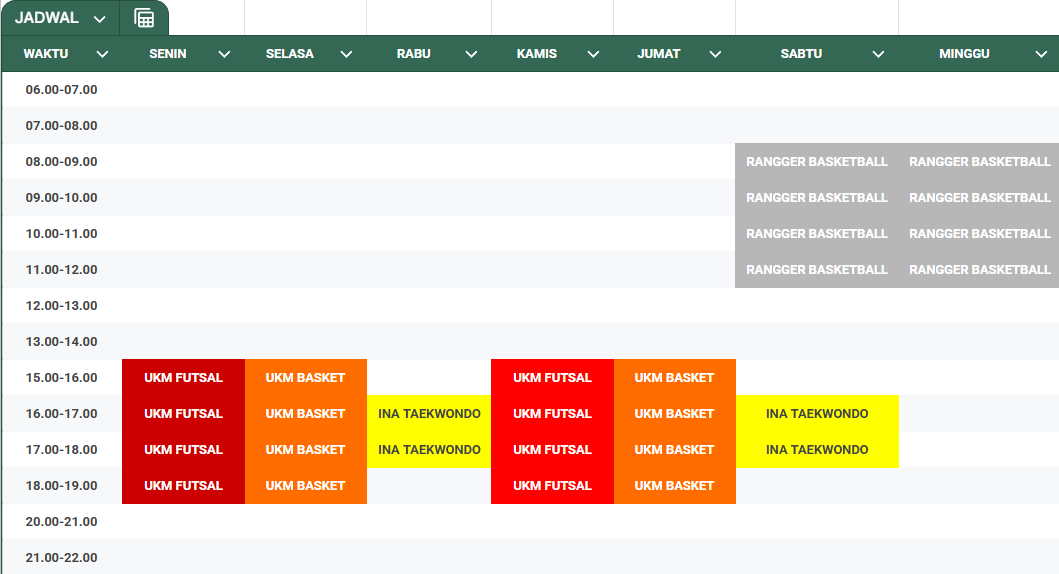Click the MINGGU column header label
1059x574 pixels.
(x=964, y=54)
